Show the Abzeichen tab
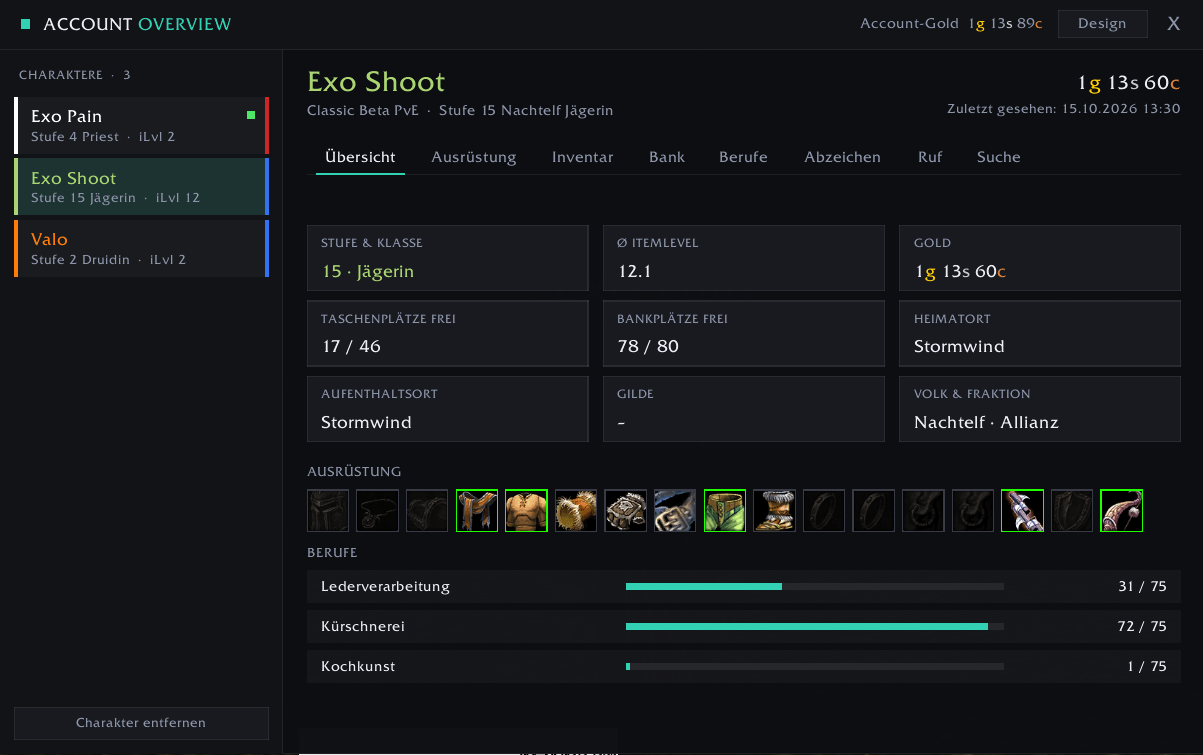Screen dimensions: 1203x755 843,157
